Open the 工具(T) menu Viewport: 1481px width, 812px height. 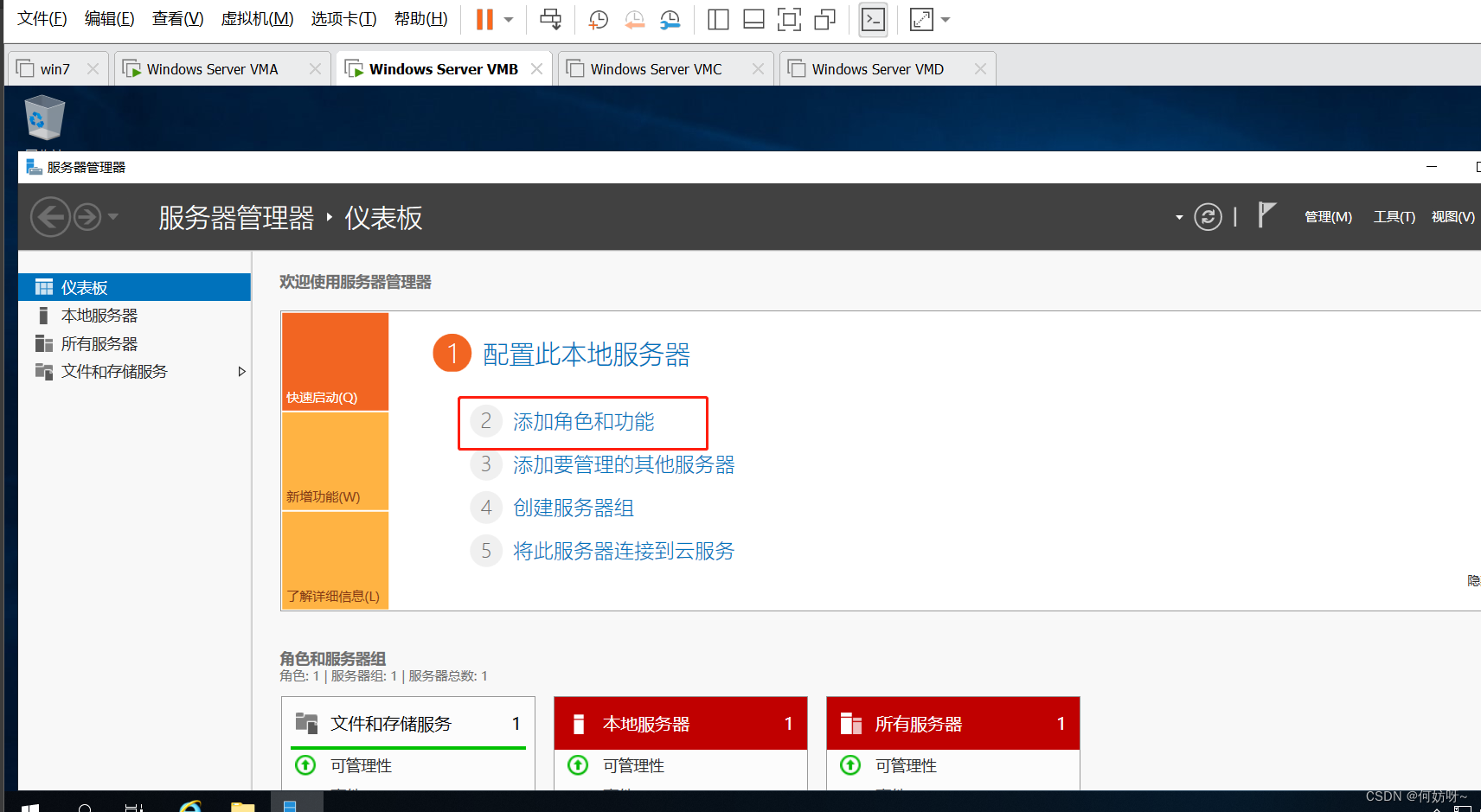click(x=1394, y=217)
